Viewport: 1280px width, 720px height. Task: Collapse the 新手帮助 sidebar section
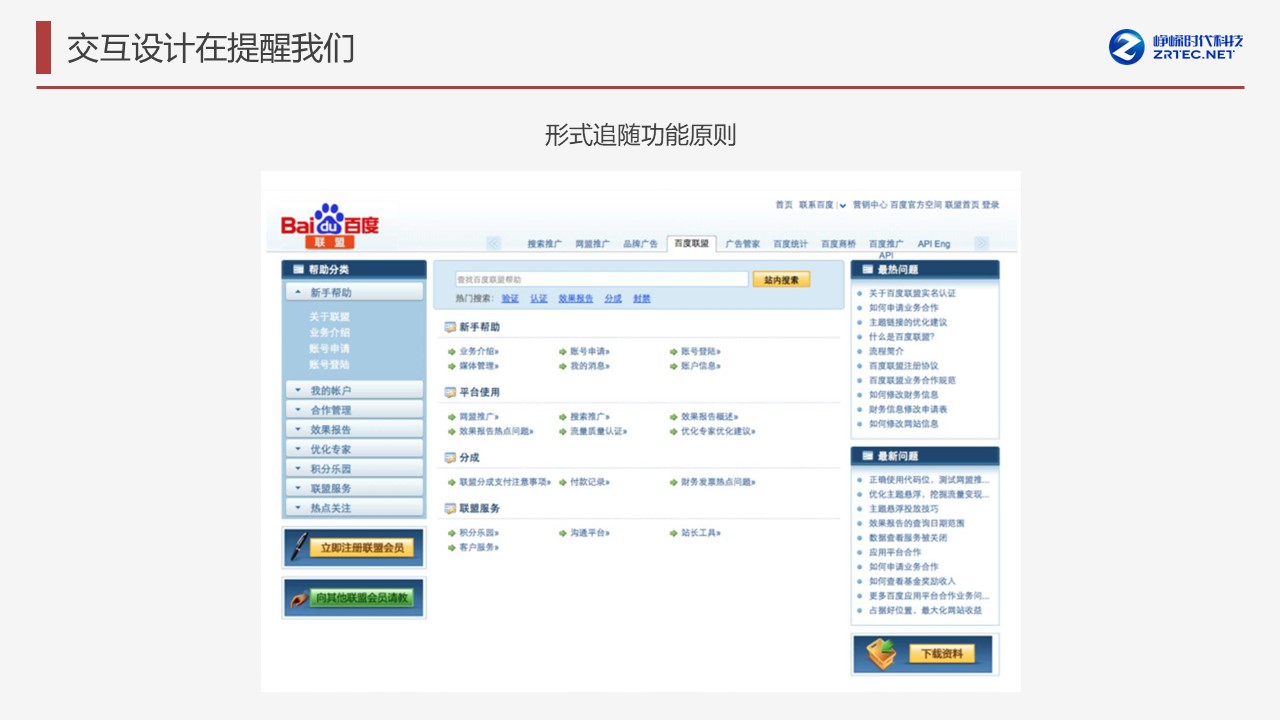pos(354,293)
